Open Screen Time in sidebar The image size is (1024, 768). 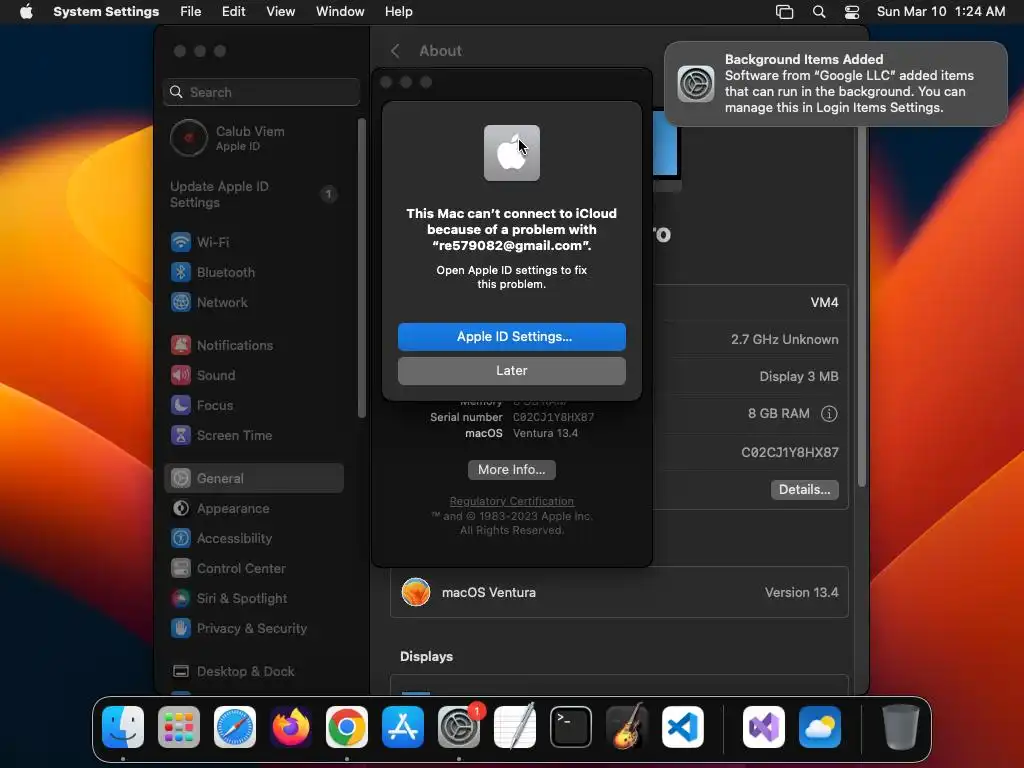(254, 436)
